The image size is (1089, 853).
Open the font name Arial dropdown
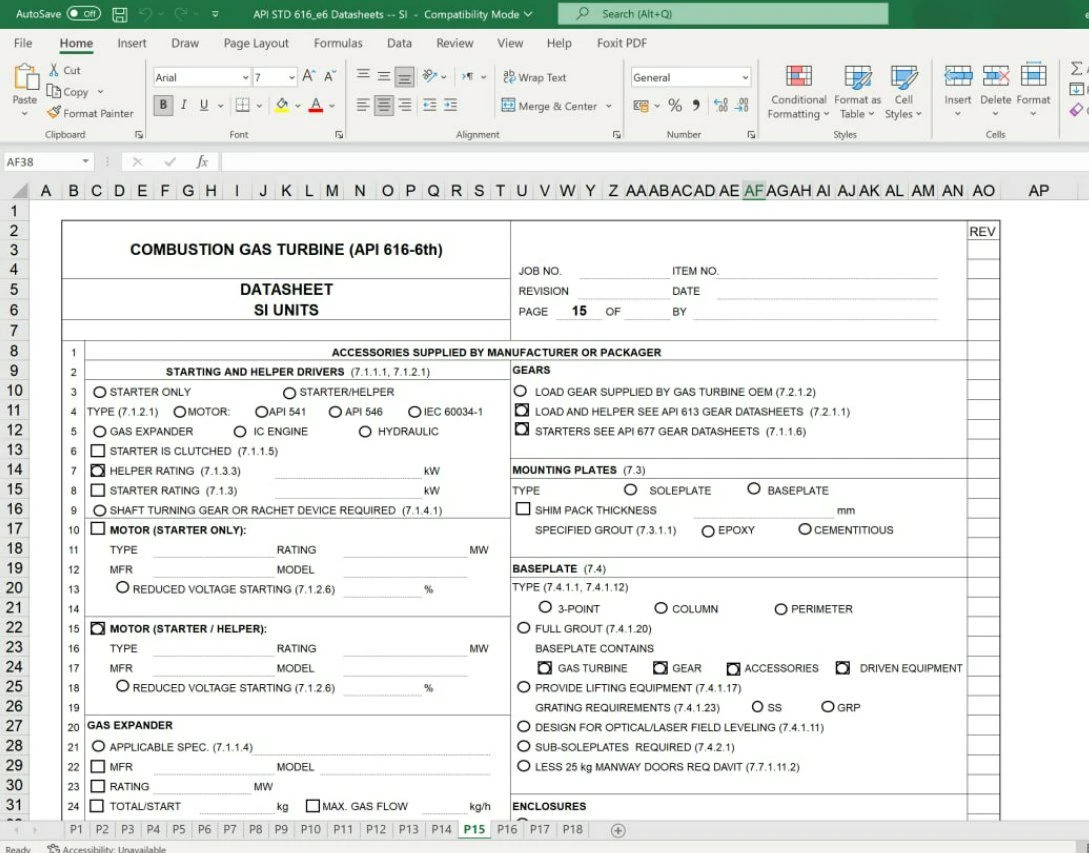coord(245,78)
